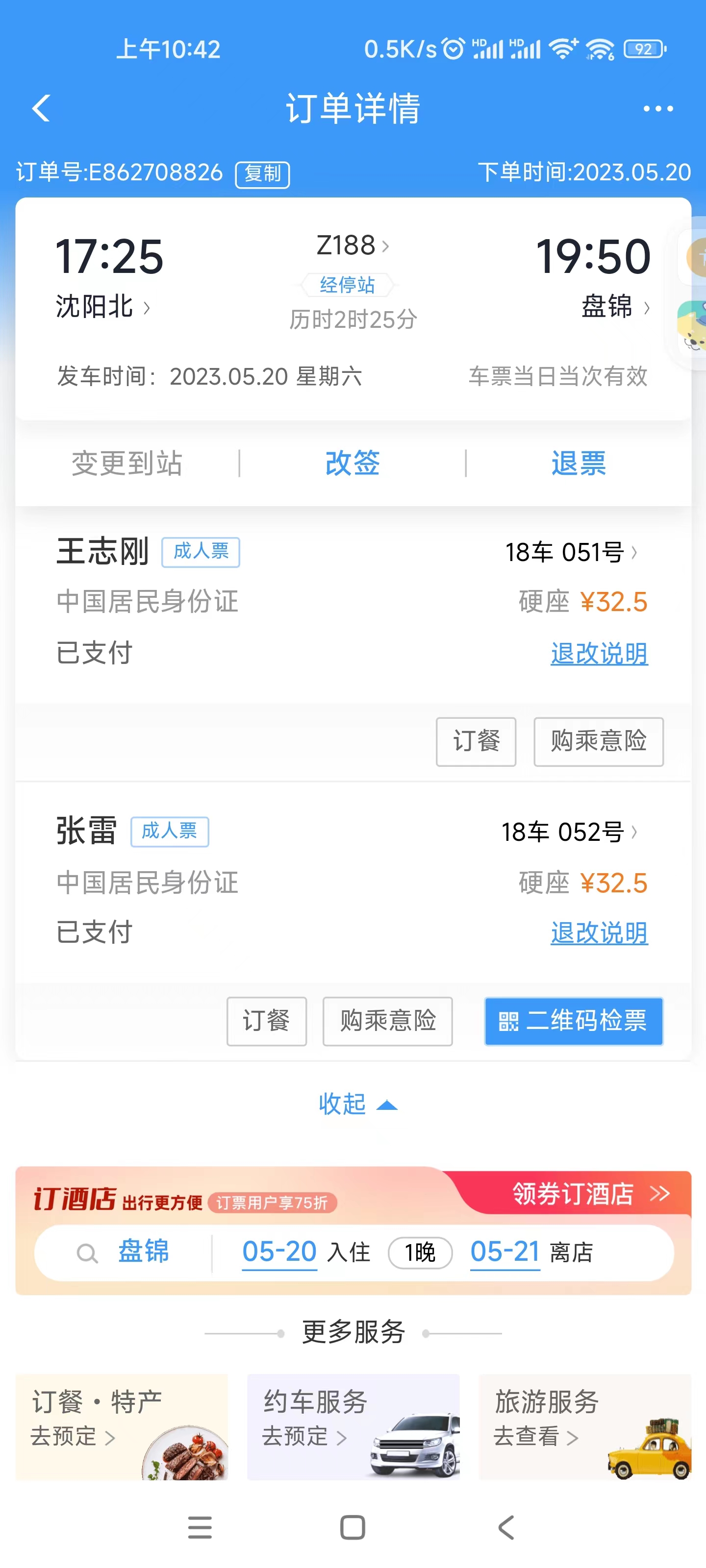Open the three-dot more options menu
Image resolution: width=706 pixels, height=1568 pixels.
tap(658, 109)
